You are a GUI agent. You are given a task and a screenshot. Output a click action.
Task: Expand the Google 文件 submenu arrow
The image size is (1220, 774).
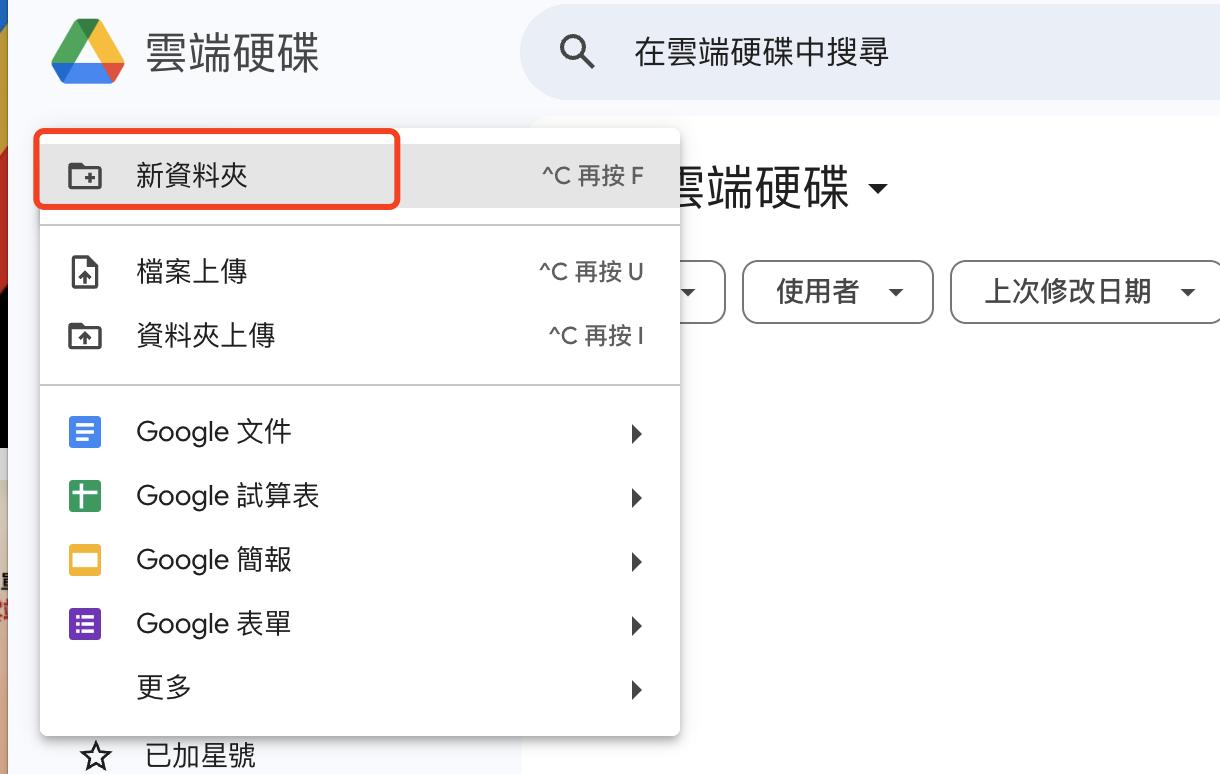636,434
